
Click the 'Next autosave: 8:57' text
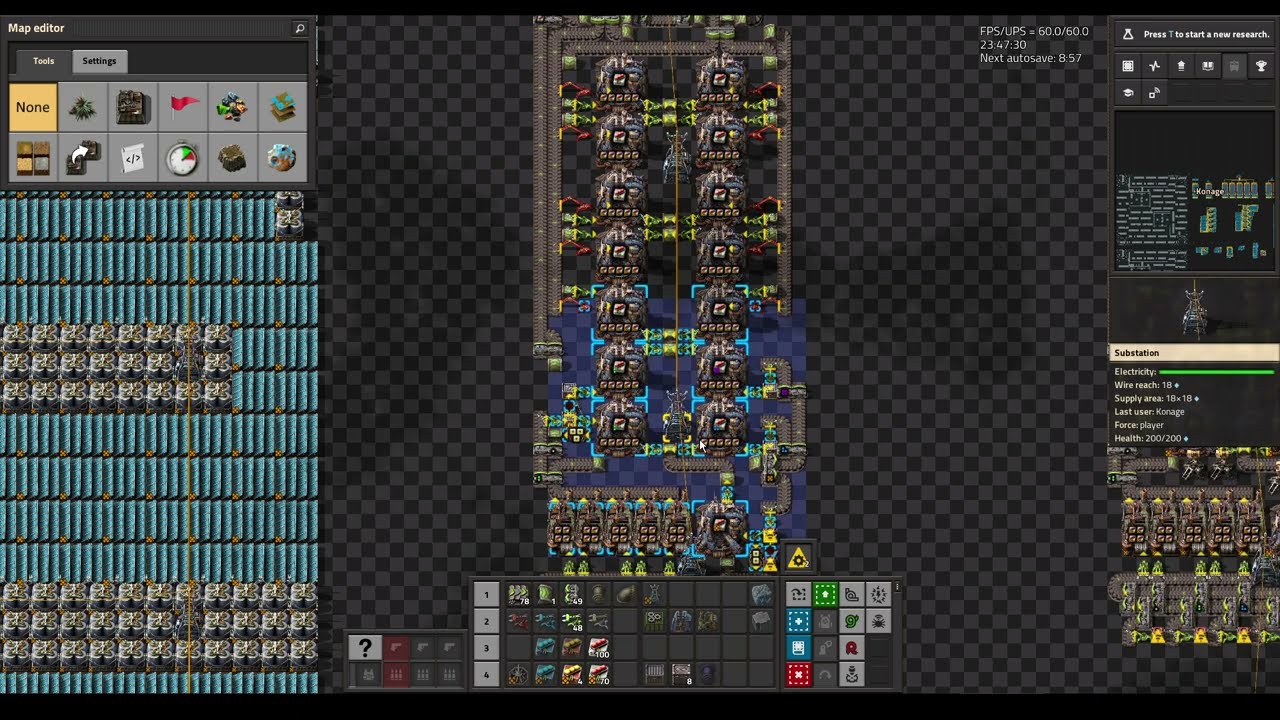pos(1030,58)
